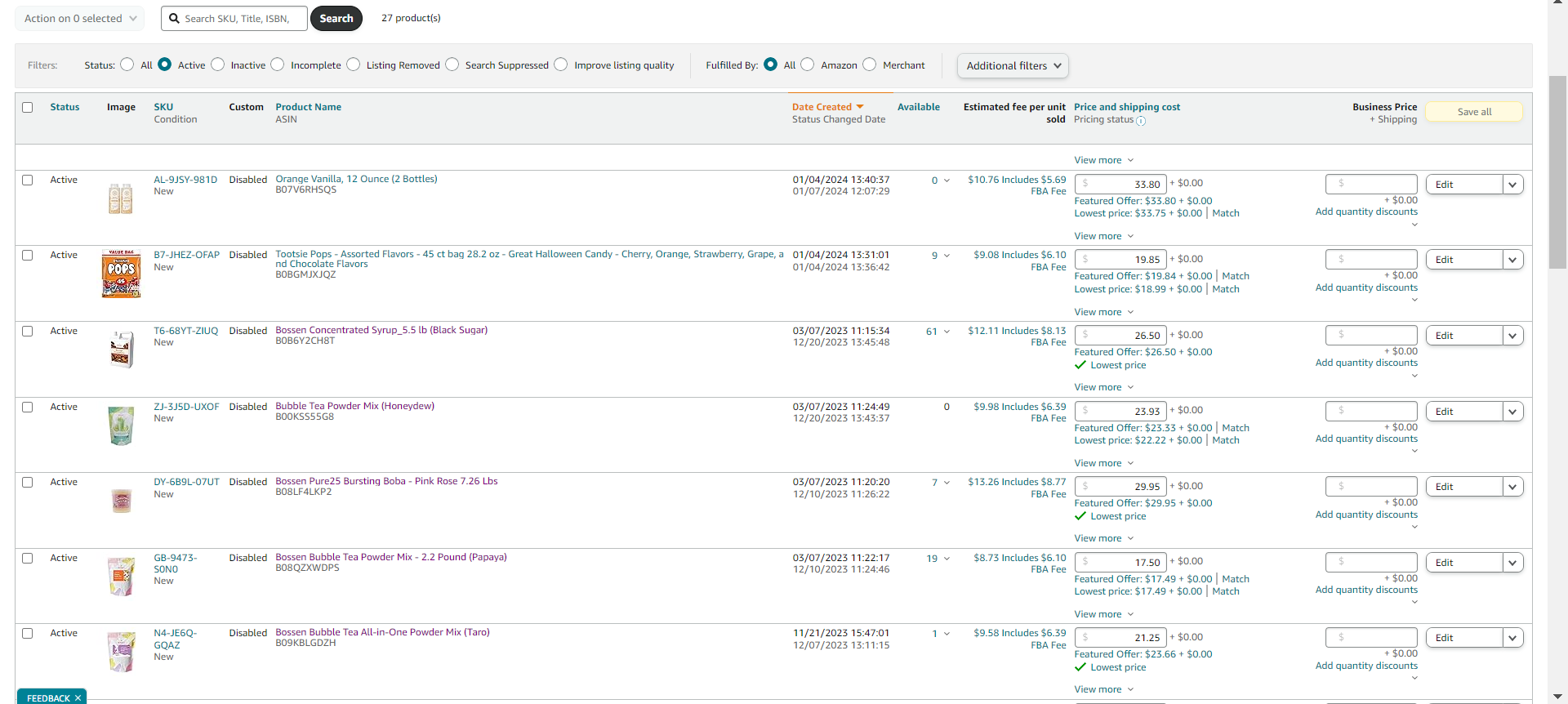Check the B7-JHEZ-OFAP row checkbox
This screenshot has height=704, width=1568.
(x=28, y=255)
